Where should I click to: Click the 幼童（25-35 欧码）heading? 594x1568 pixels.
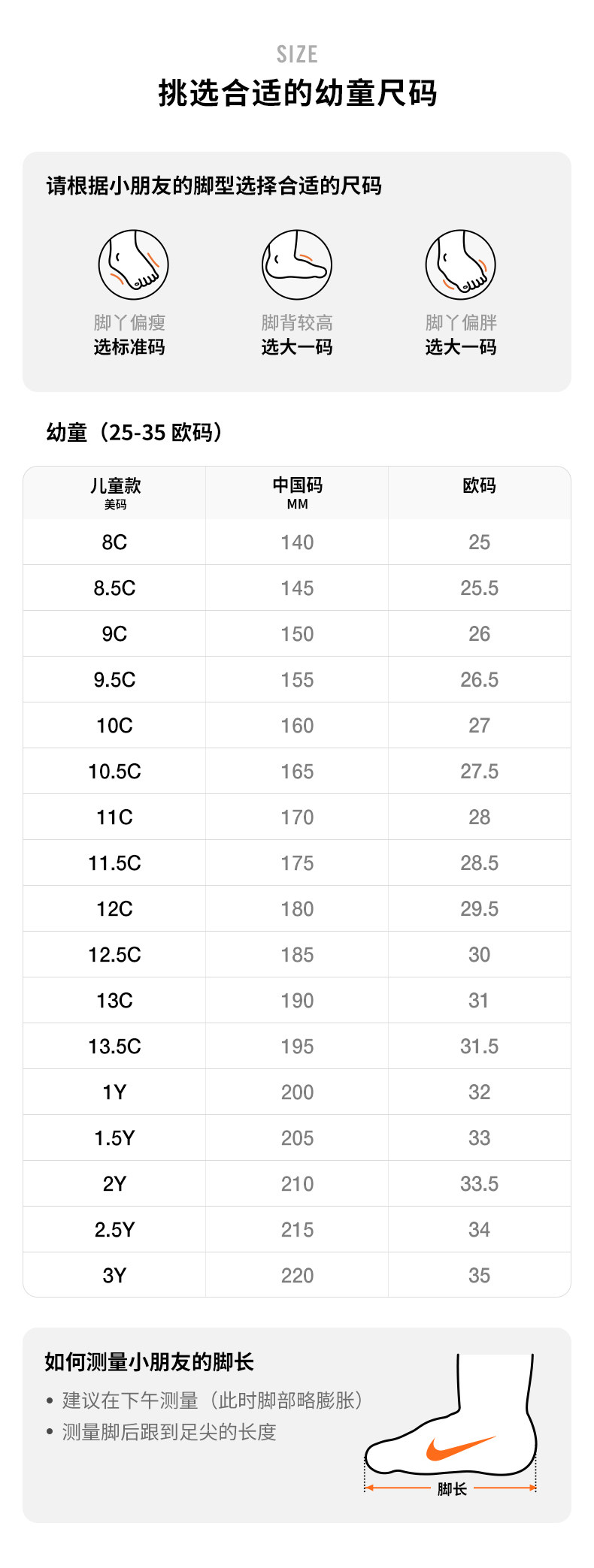pyautogui.click(x=135, y=433)
